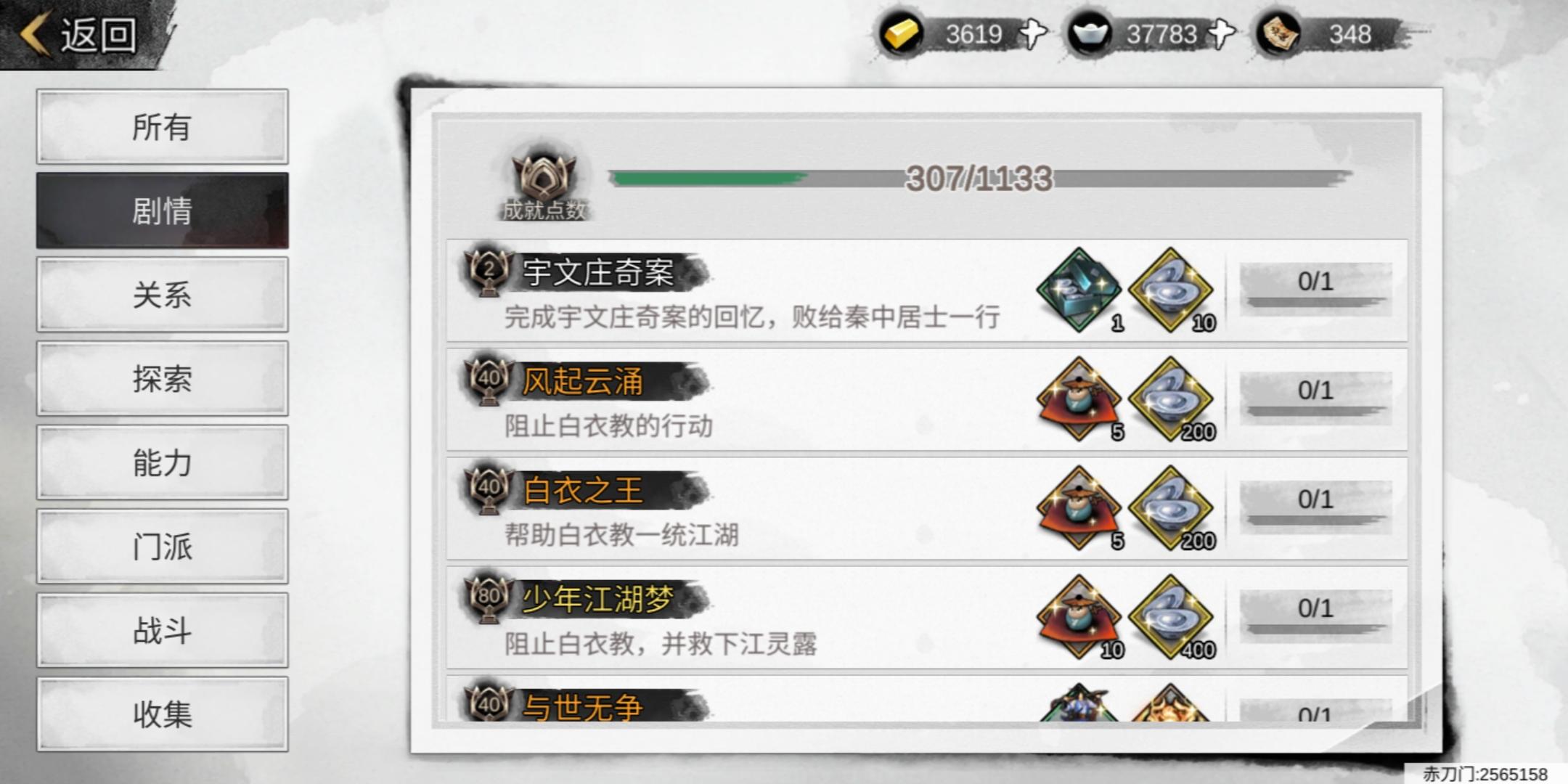
Task: Tap the straw-hat character reward for 风起云涌
Action: click(x=1079, y=399)
